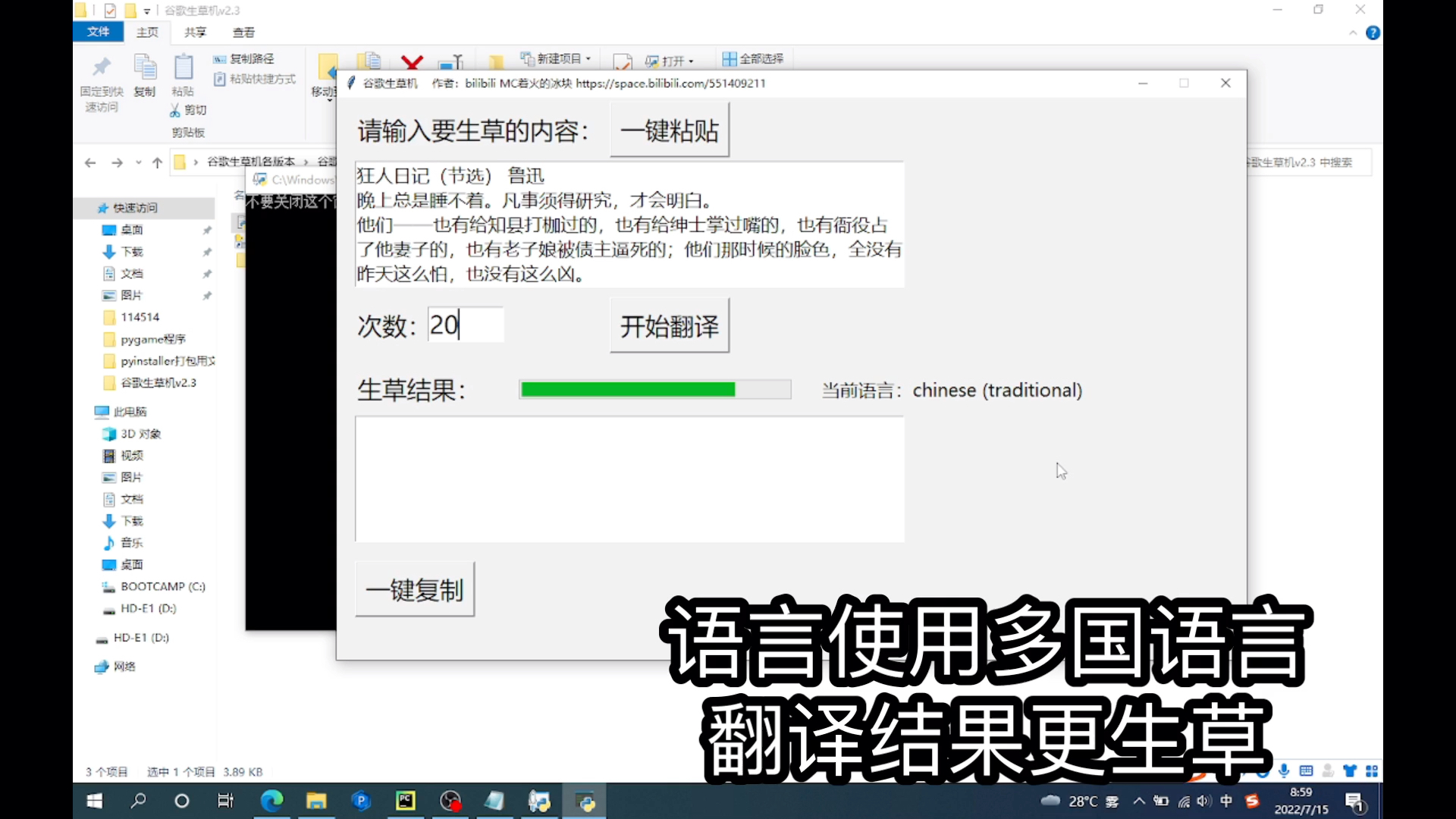1456x819 pixels.
Task: Select 视频 under 此电脑
Action: [x=132, y=456]
